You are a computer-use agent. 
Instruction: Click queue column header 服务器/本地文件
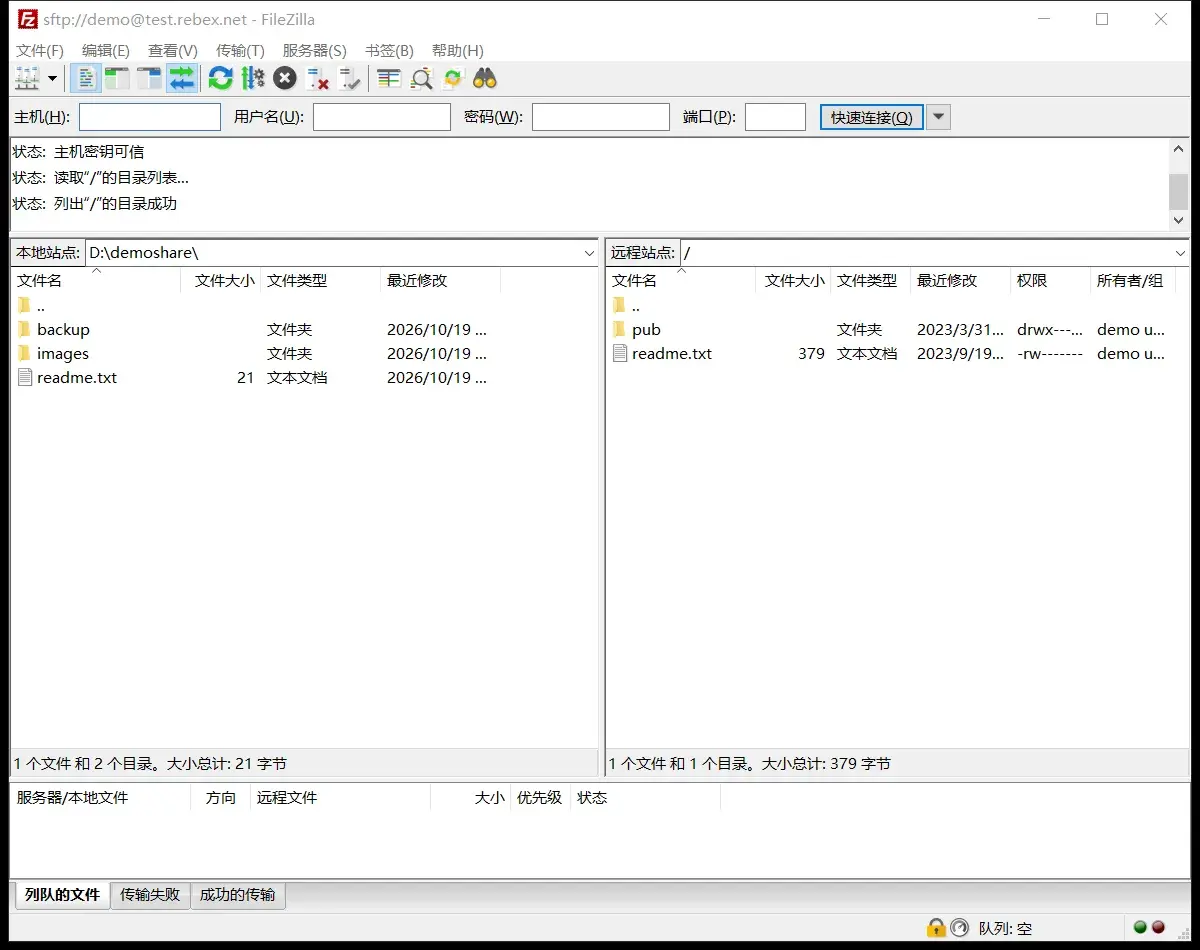coord(100,797)
